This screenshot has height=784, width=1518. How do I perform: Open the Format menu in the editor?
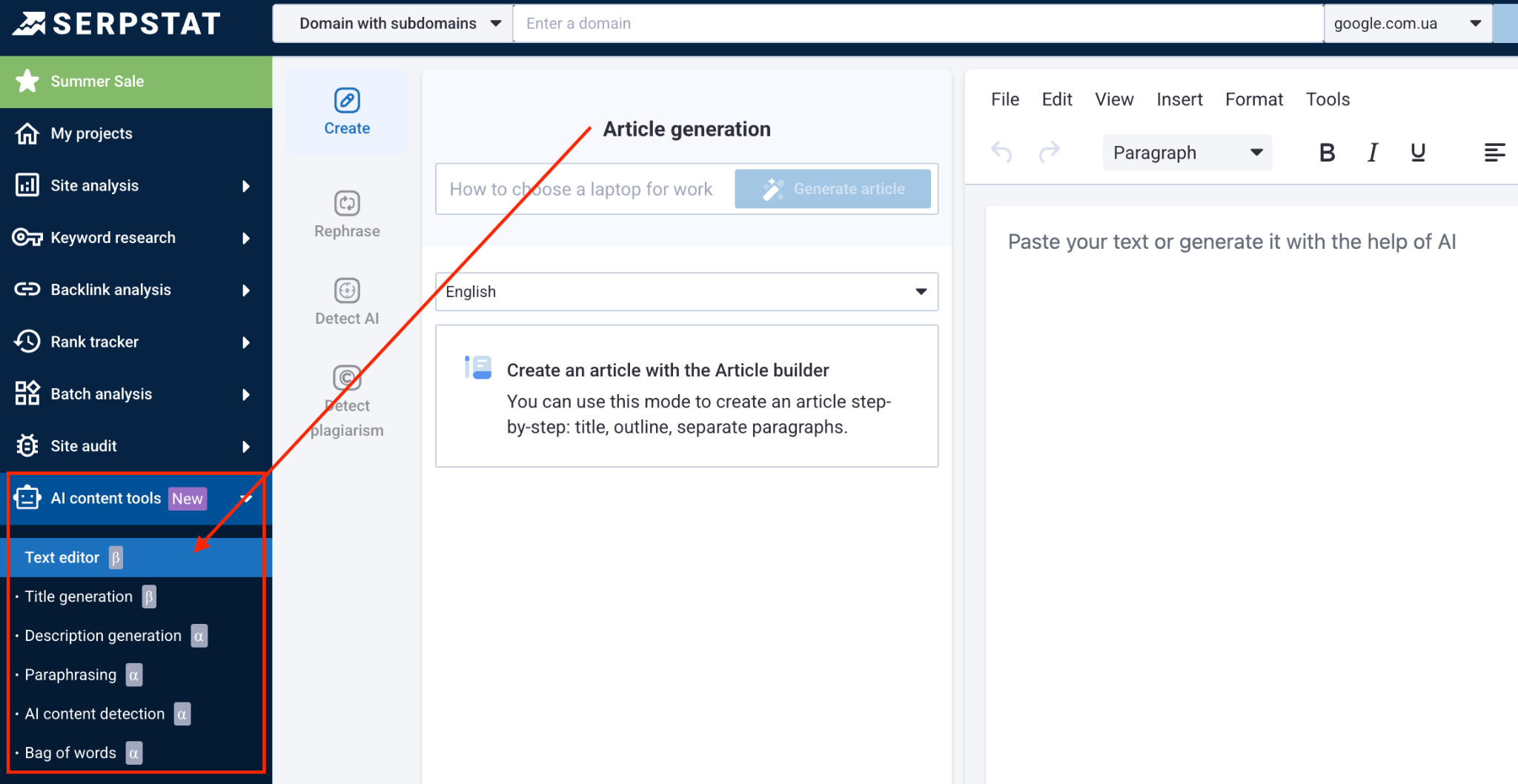tap(1253, 99)
